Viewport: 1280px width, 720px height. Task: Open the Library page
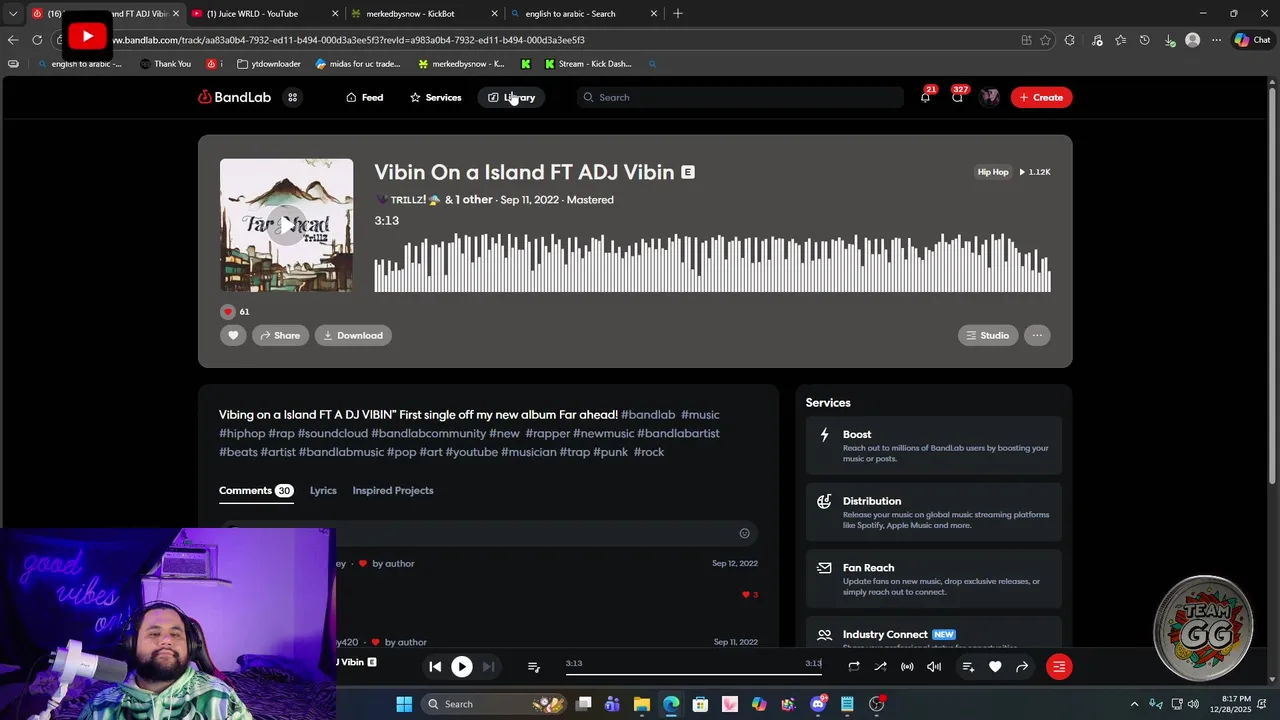coord(512,97)
